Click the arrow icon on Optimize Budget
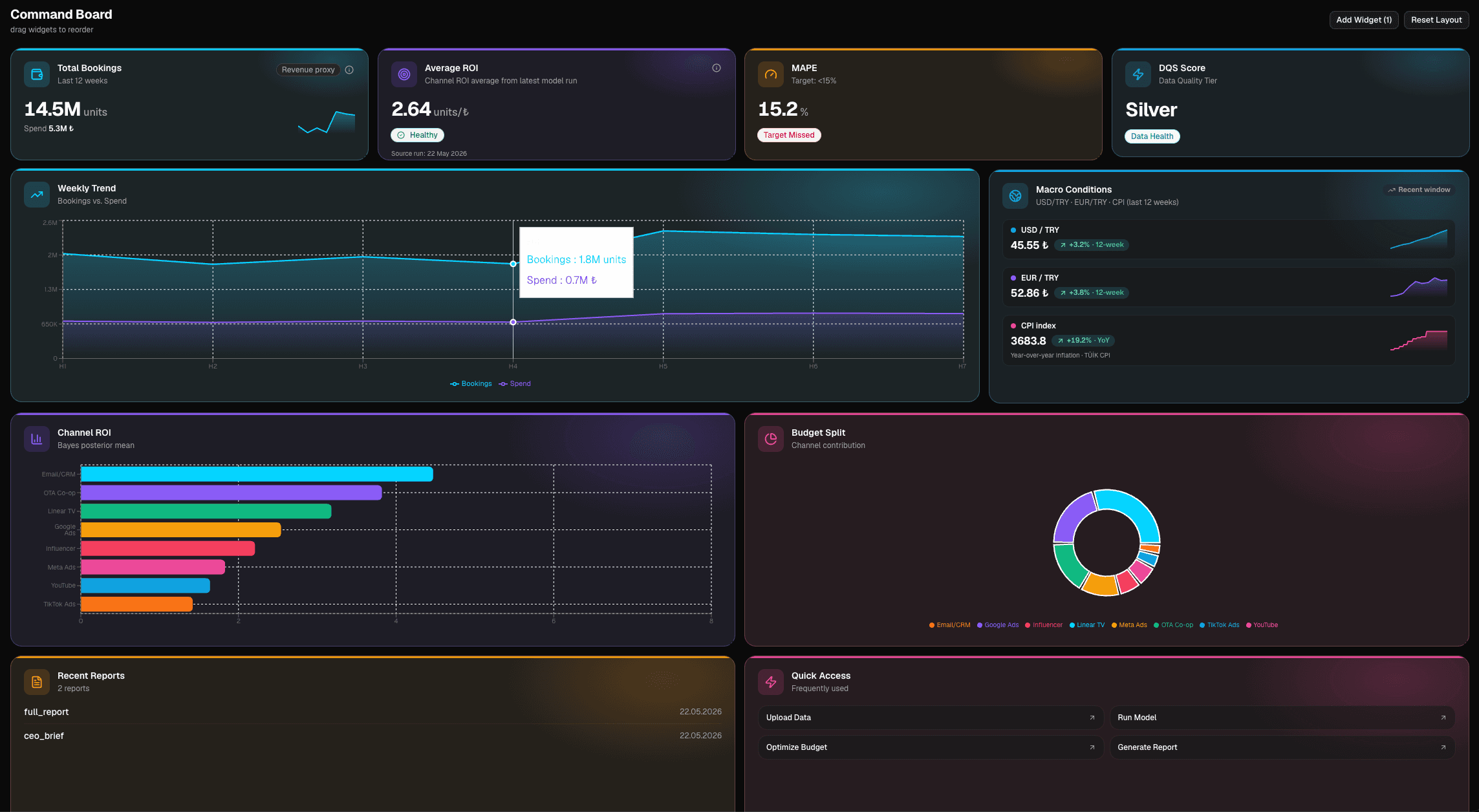 (1092, 747)
